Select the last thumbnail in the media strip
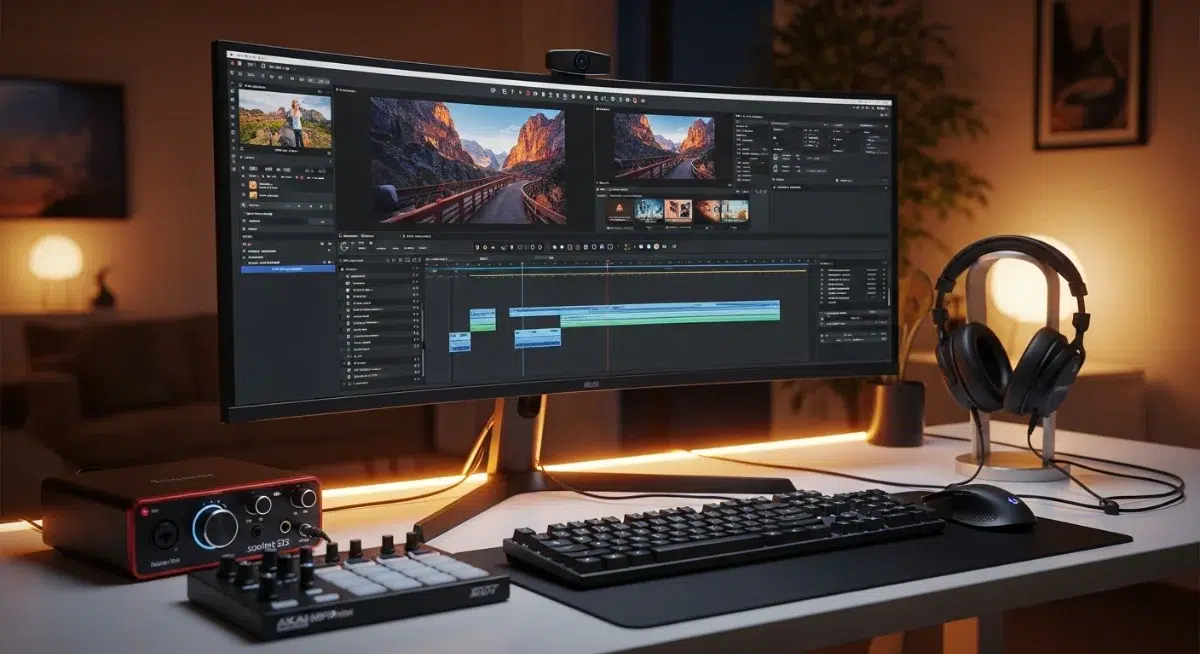Screen dimensions: 1200x654 click(x=735, y=211)
